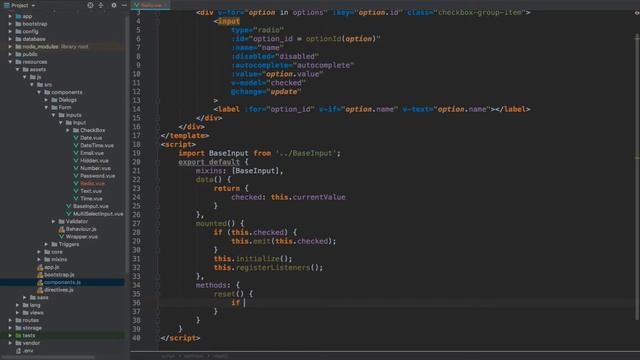Collapse the src folder arrow
Viewport: 640px width, 360px height.
pos(32,84)
